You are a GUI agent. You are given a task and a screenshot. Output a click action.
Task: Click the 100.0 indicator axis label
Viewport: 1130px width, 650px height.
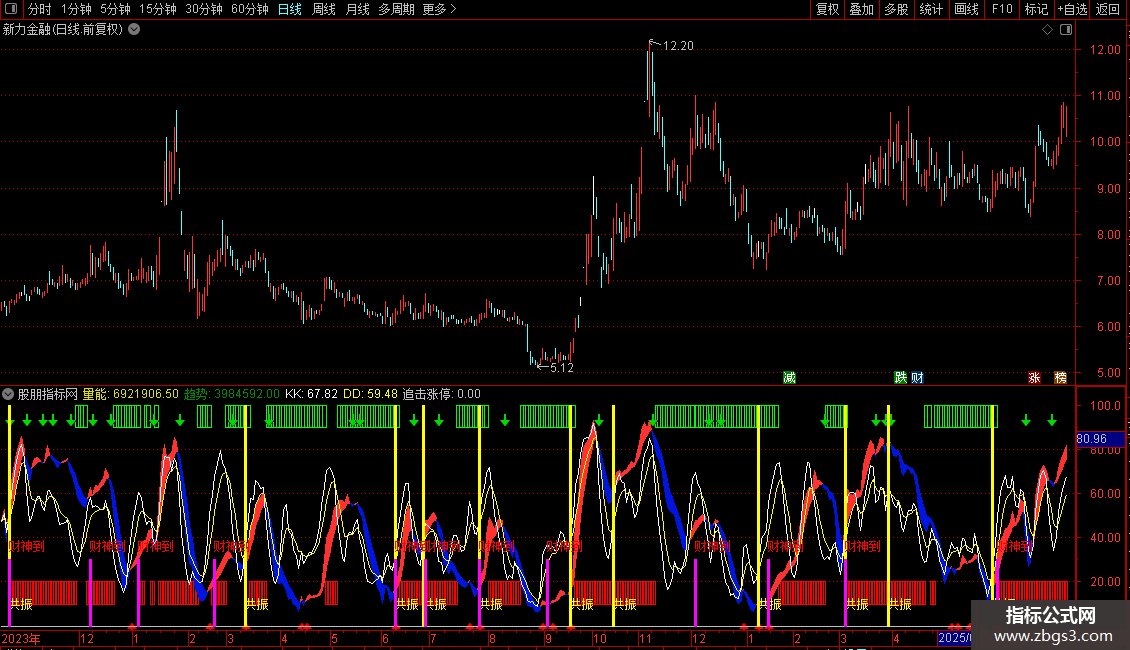1105,406
